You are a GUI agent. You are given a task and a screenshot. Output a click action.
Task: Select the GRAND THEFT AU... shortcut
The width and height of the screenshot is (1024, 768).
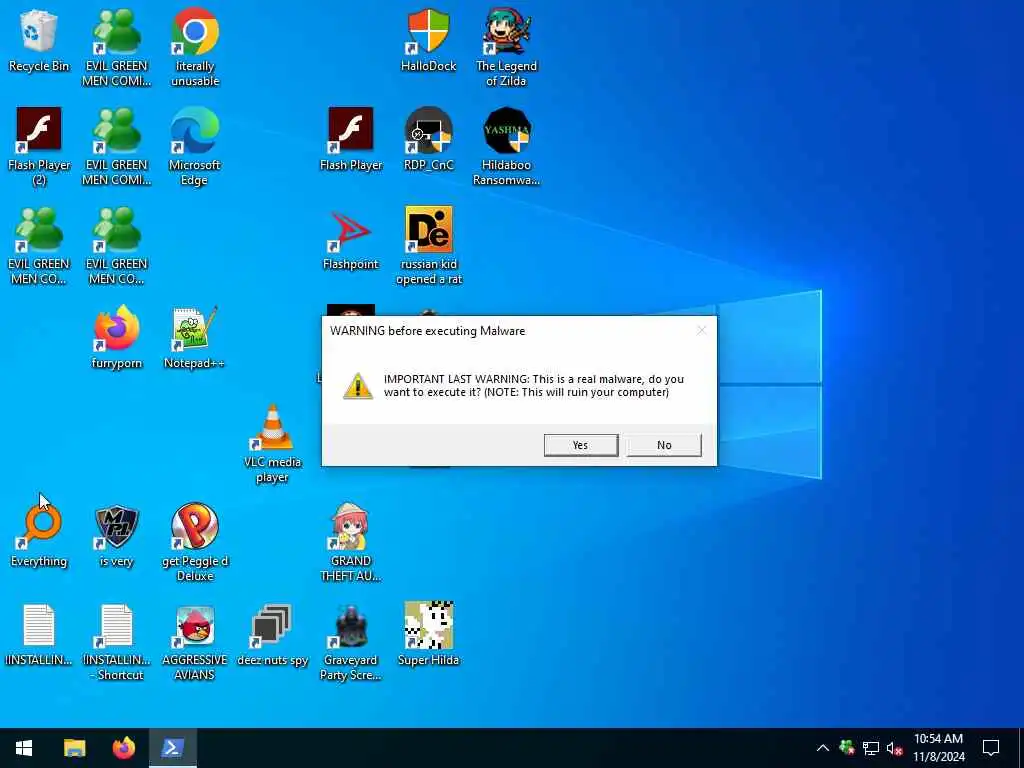point(351,542)
